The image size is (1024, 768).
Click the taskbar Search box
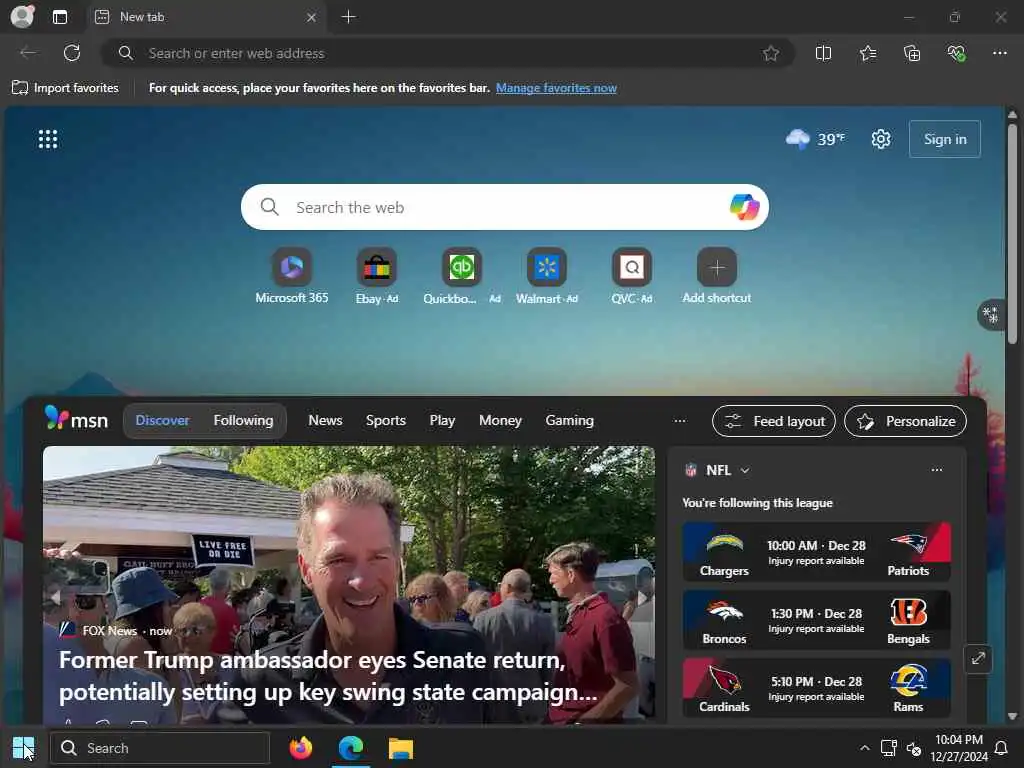pyautogui.click(x=160, y=748)
